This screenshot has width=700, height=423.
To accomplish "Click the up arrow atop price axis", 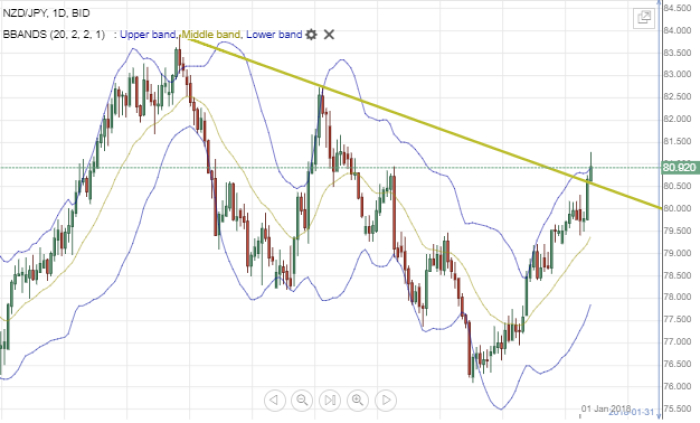I will point(658,3).
